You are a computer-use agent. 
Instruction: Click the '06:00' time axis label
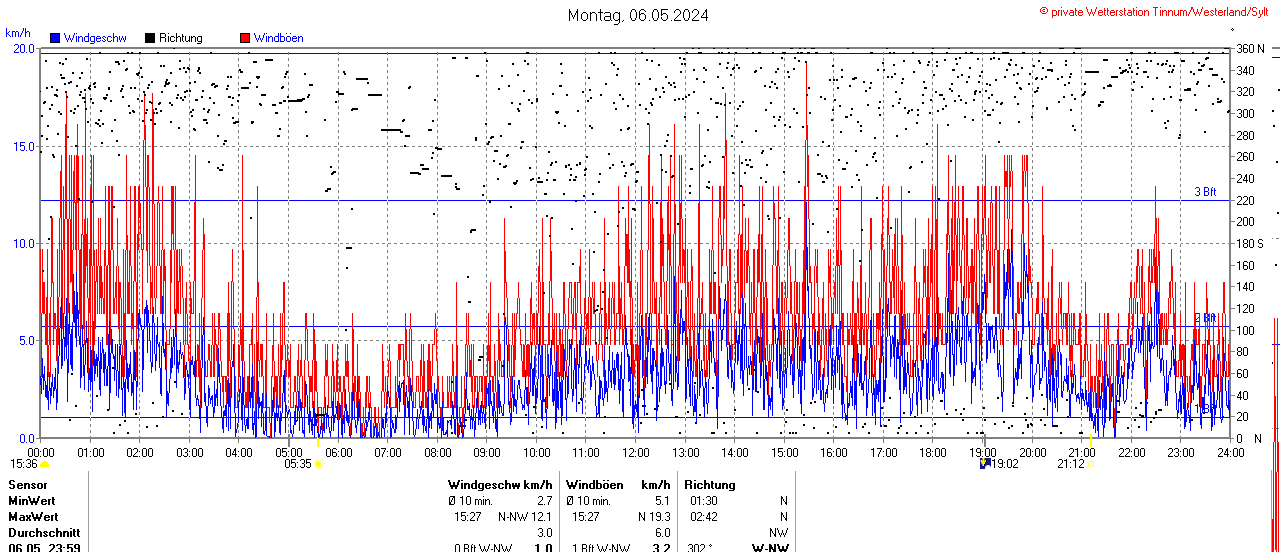point(339,453)
